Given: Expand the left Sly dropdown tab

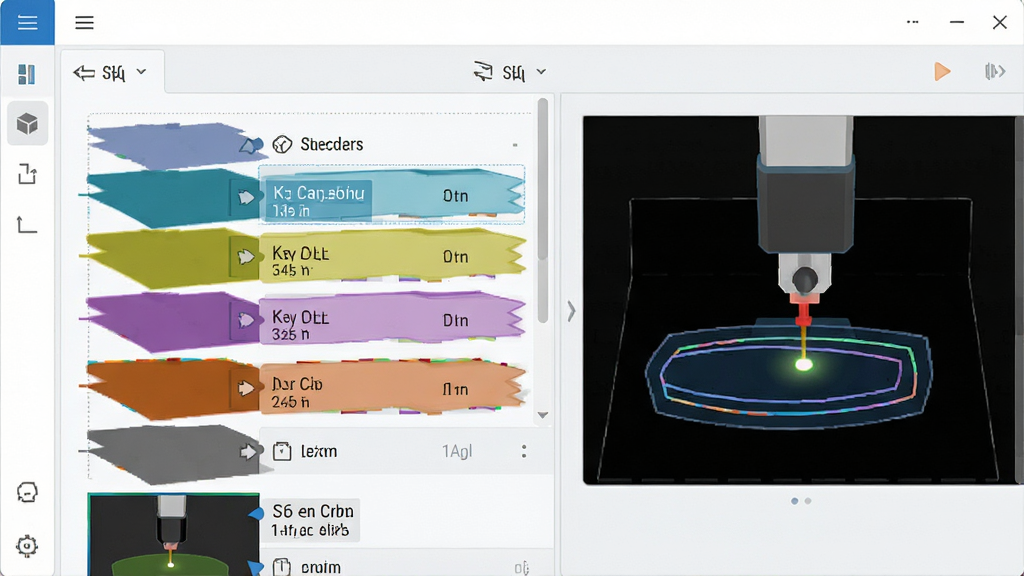Looking at the screenshot, I should 111,72.
